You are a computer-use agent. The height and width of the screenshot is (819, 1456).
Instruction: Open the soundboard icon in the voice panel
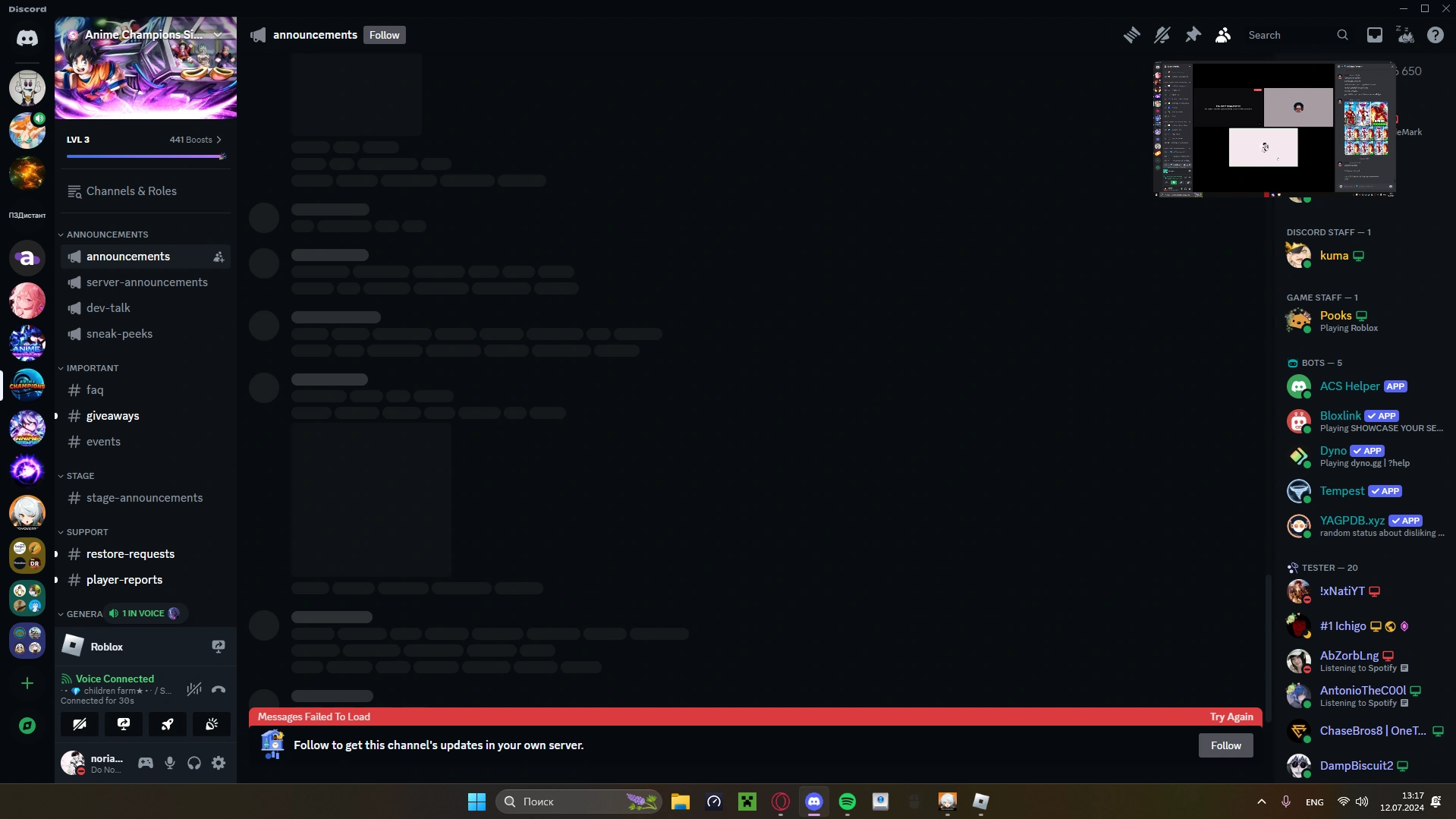[210, 725]
